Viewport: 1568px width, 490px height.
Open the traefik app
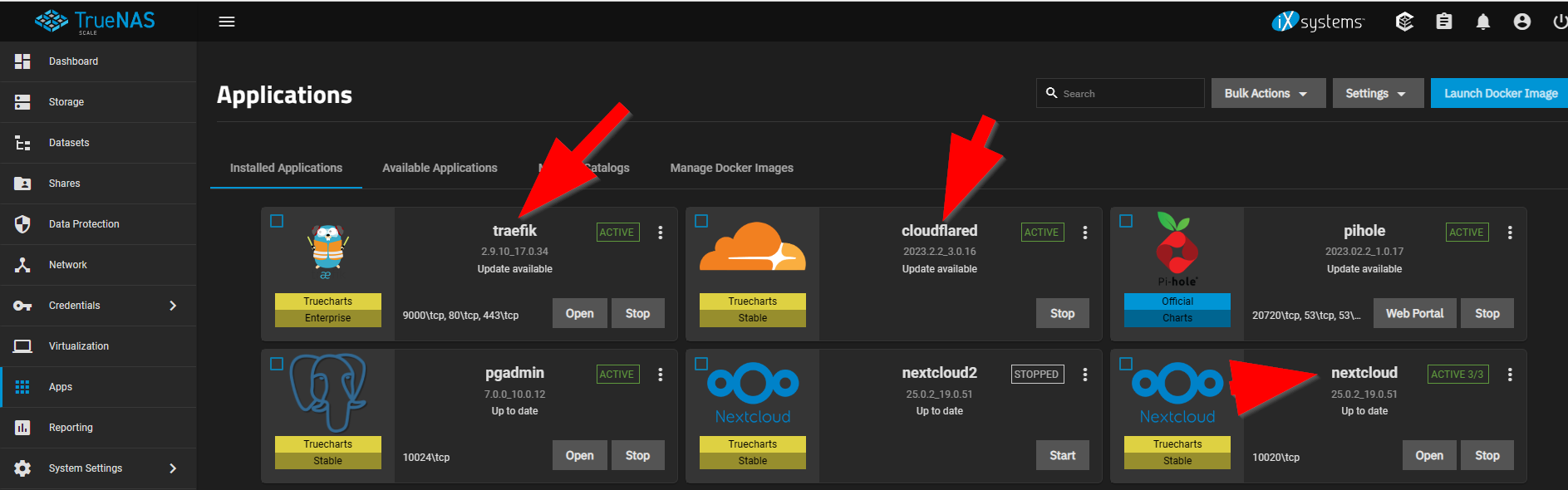(580, 313)
